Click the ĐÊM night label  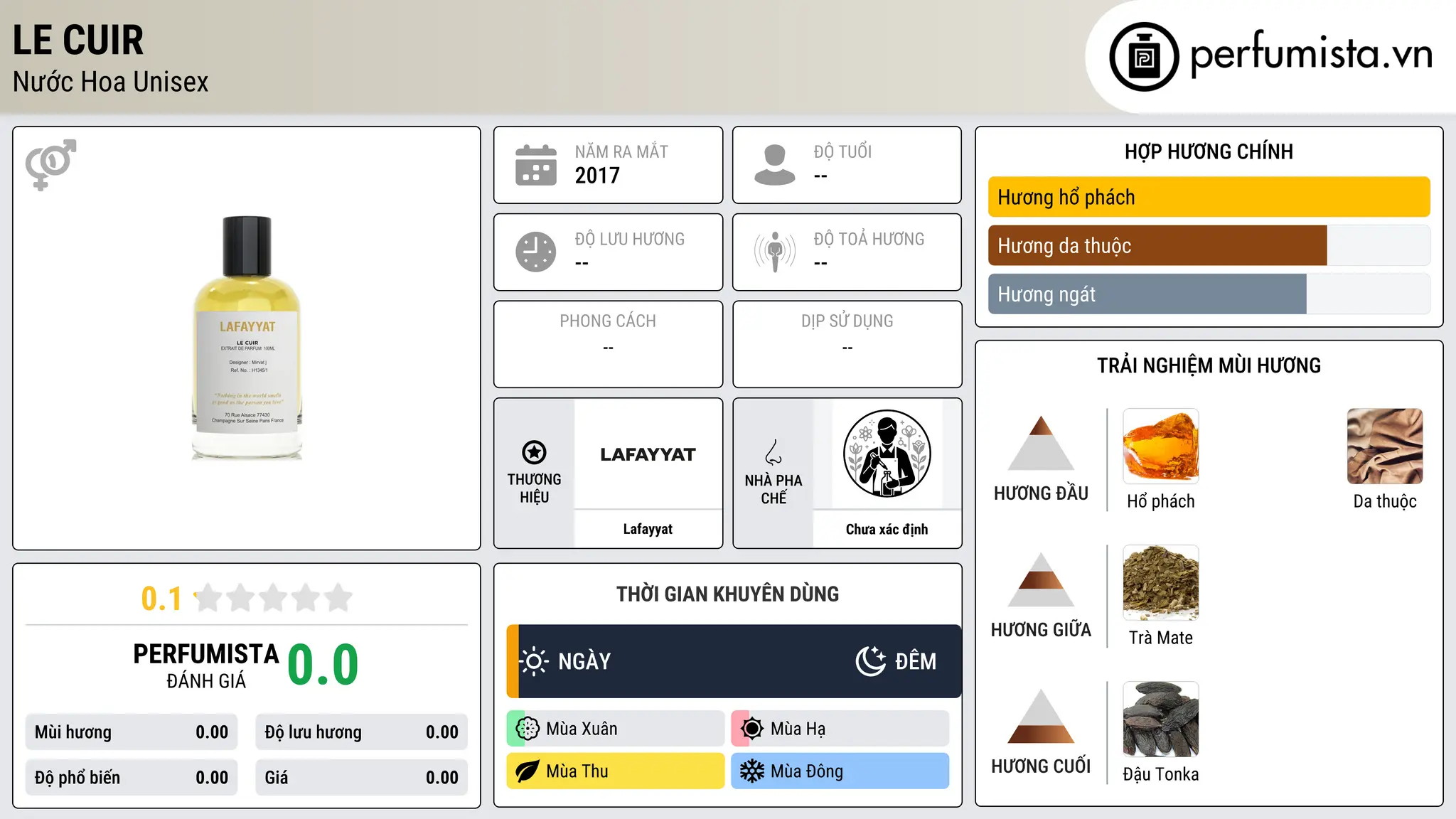pyautogui.click(x=916, y=661)
